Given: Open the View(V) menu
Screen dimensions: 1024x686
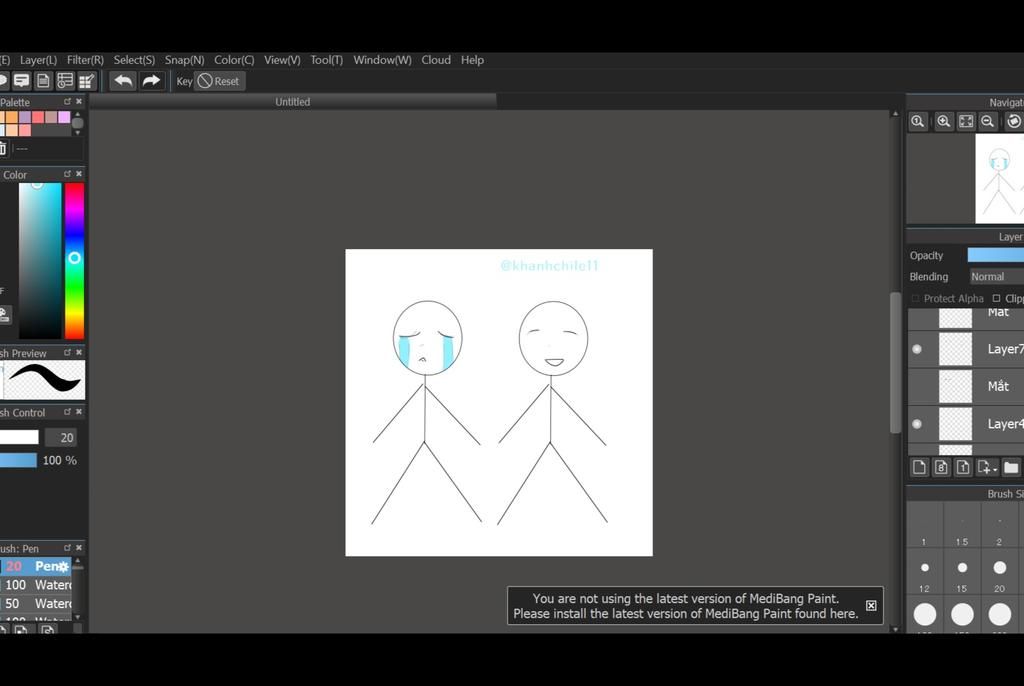Looking at the screenshot, I should 282,59.
